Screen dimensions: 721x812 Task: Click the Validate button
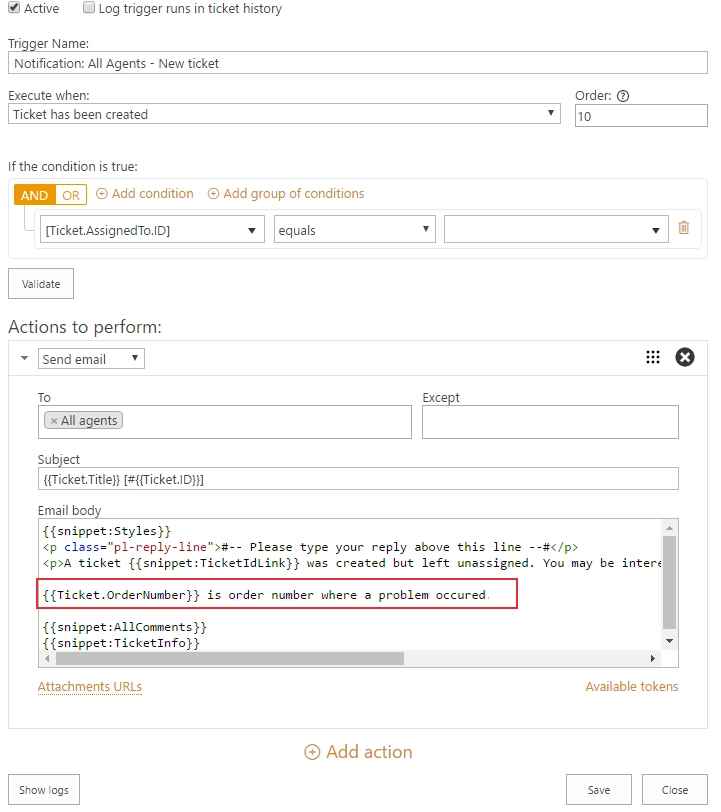click(x=41, y=284)
